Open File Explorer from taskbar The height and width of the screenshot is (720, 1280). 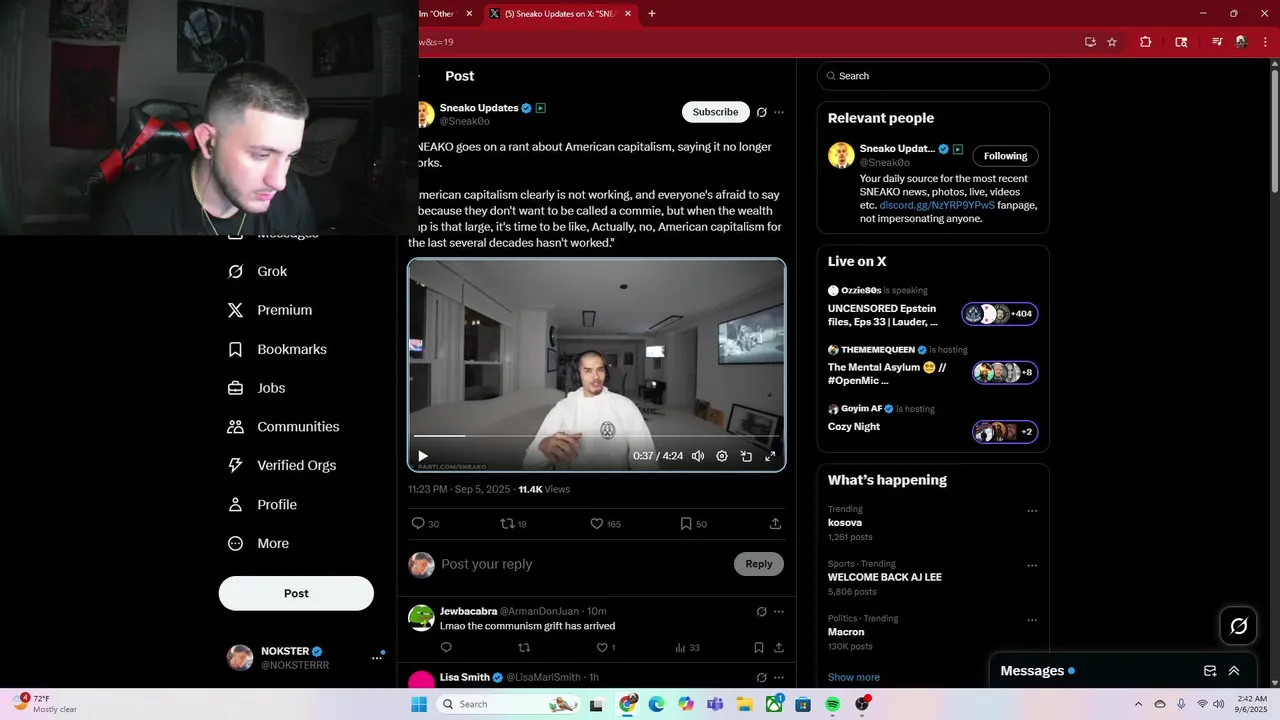(744, 704)
